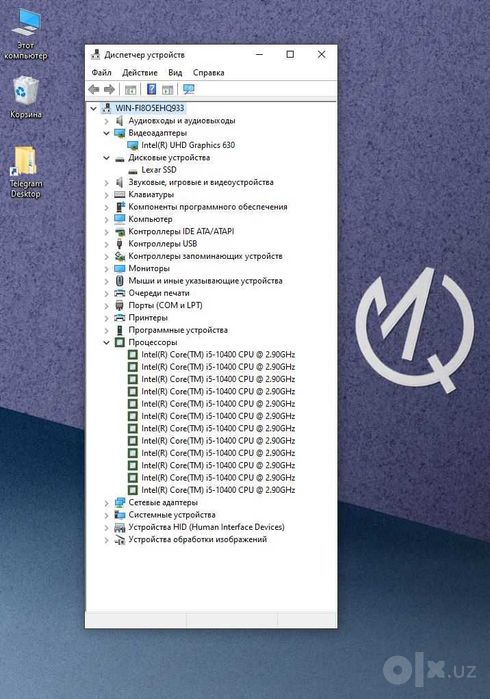This screenshot has height=699, width=490.
Task: Click the Back arrow toolbar icon
Action: coord(94,89)
